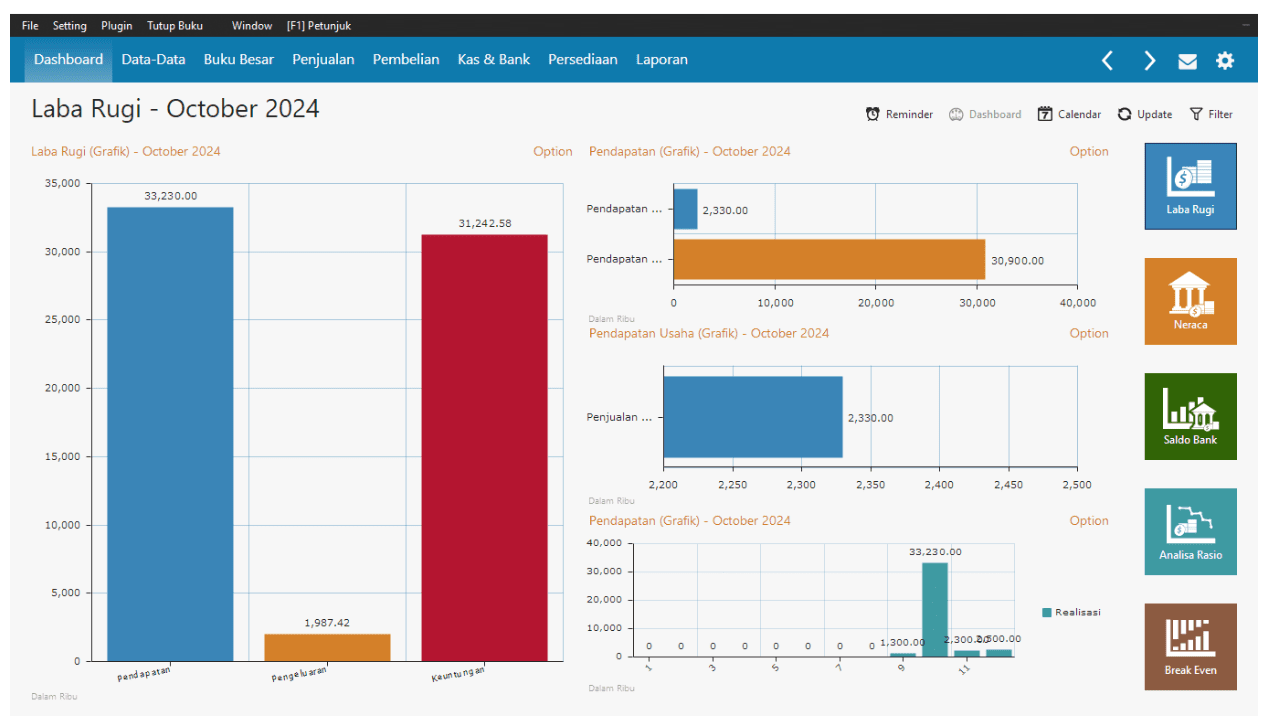Open Option for Laba Rugi (Grafik) chart
Image resolution: width=1266 pixels, height=724 pixels.
click(x=552, y=152)
